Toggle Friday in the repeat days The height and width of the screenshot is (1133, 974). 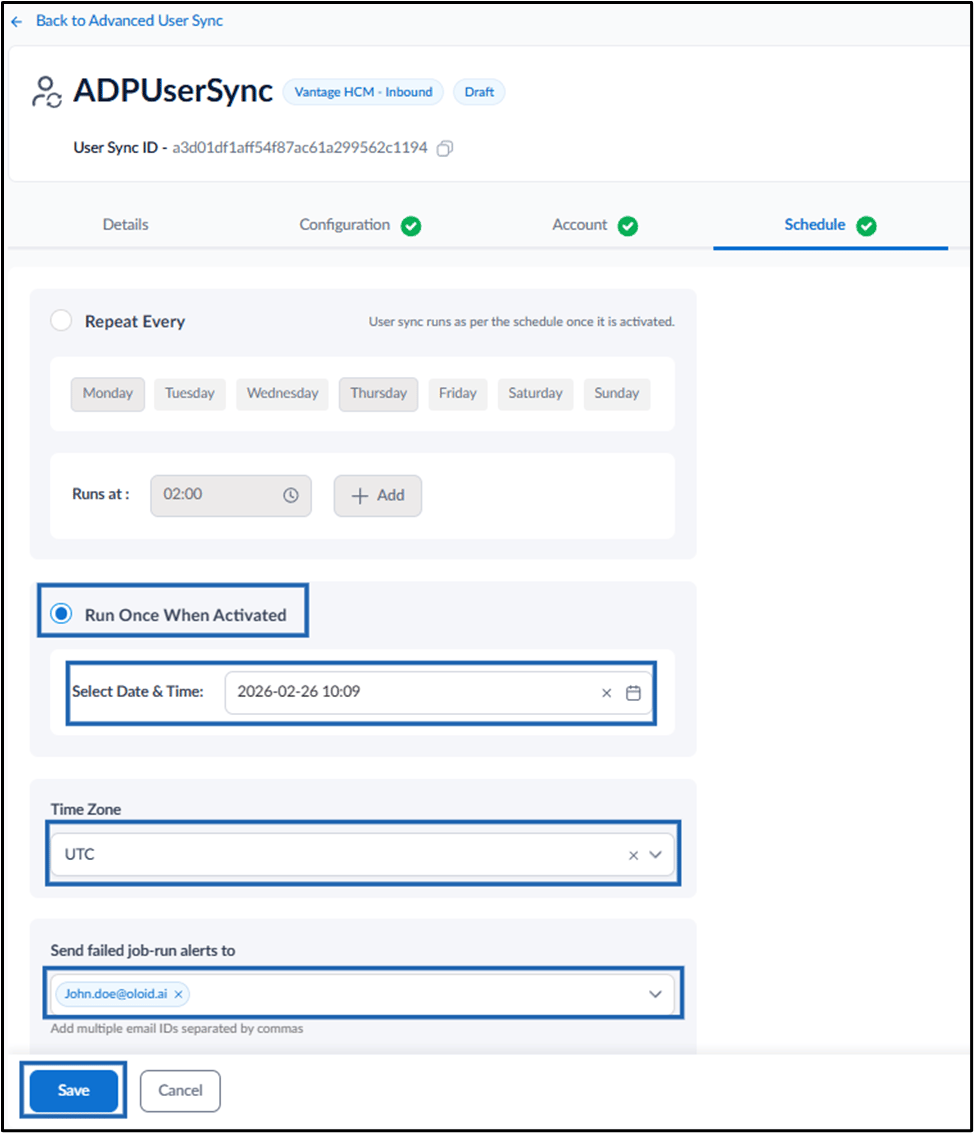coord(458,394)
